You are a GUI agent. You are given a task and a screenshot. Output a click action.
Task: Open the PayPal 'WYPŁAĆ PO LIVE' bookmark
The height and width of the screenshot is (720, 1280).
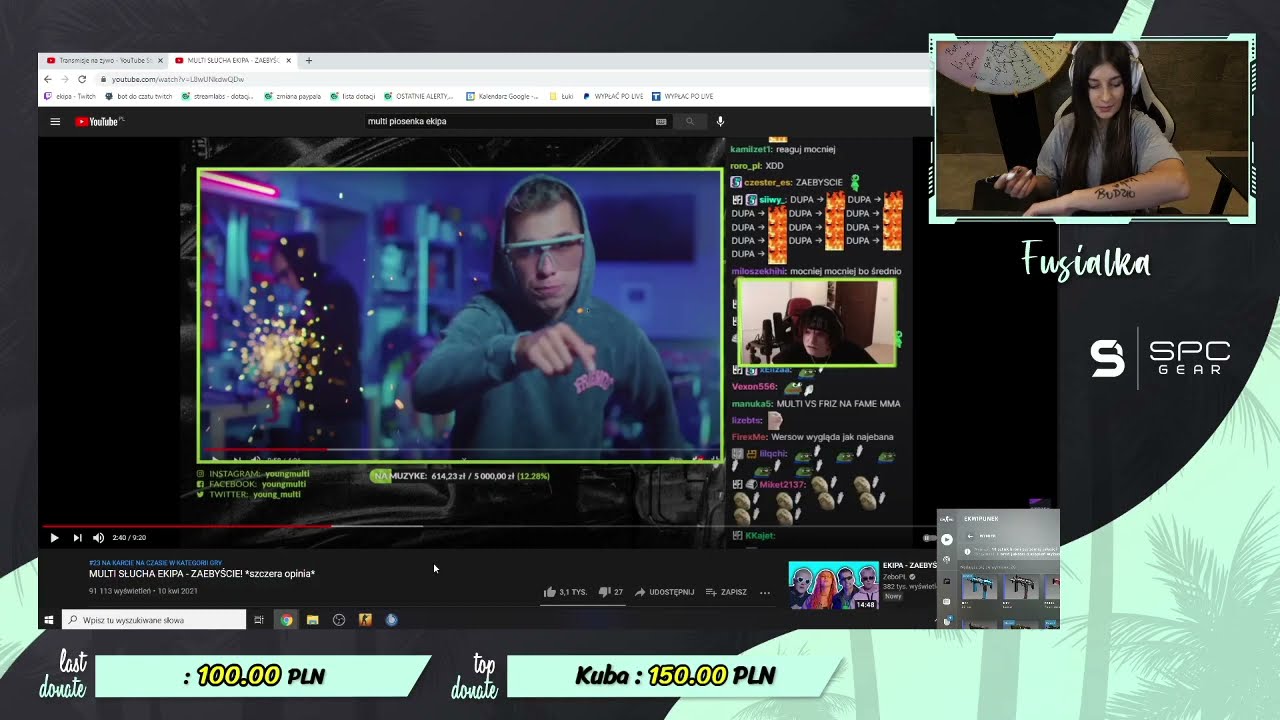[x=614, y=96]
